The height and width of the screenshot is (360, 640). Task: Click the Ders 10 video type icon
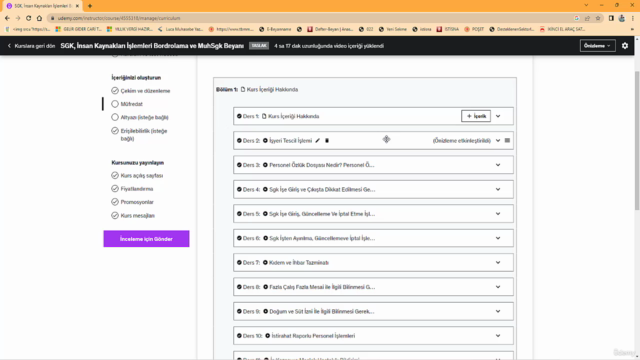tap(268, 336)
